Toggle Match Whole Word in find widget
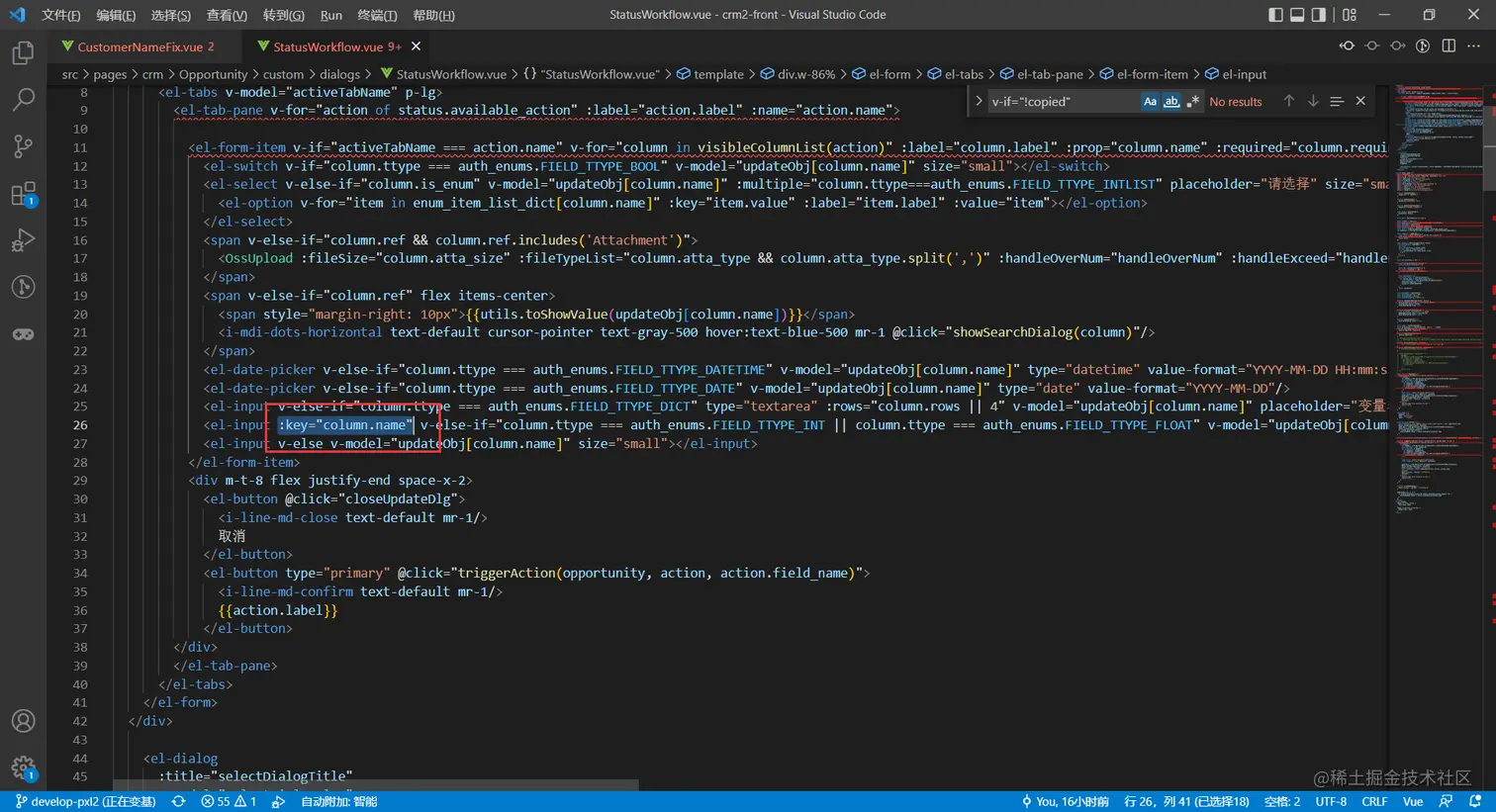This screenshot has width=1496, height=812. 1171,101
